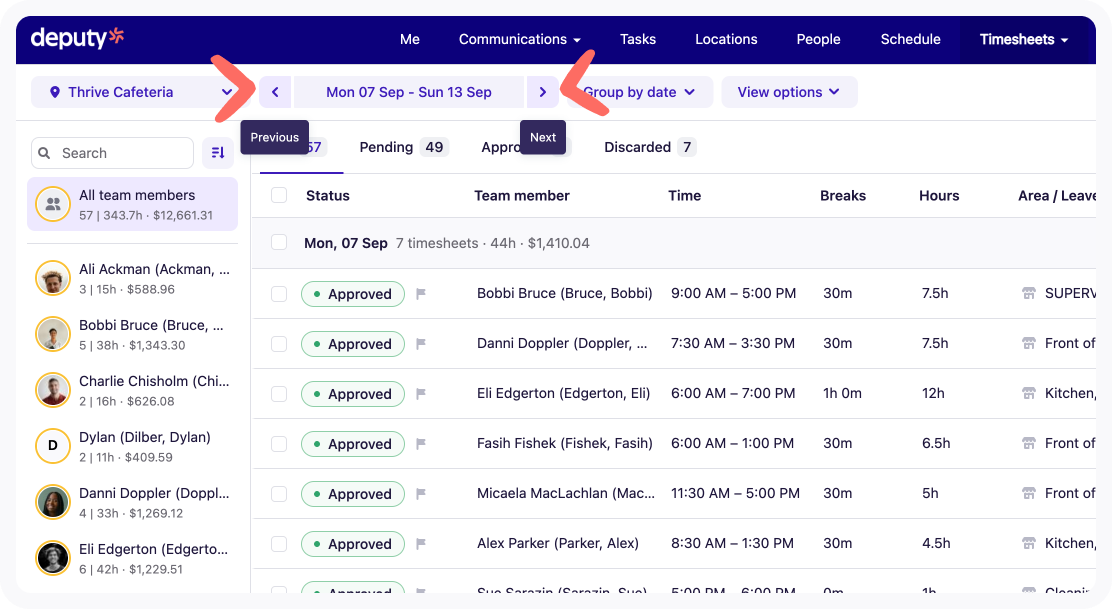Click flag icon on Danni Doppler row
1112x609 pixels.
pyautogui.click(x=421, y=344)
